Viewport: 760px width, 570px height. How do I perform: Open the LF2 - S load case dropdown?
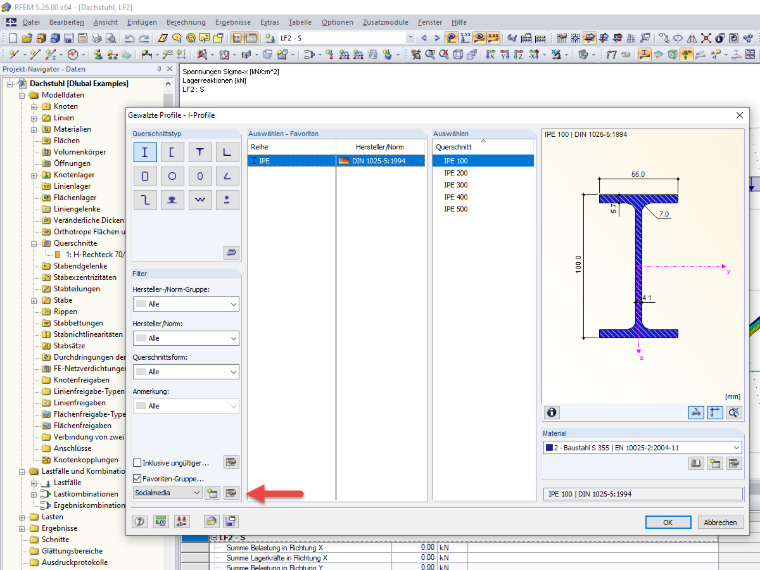(x=411, y=38)
